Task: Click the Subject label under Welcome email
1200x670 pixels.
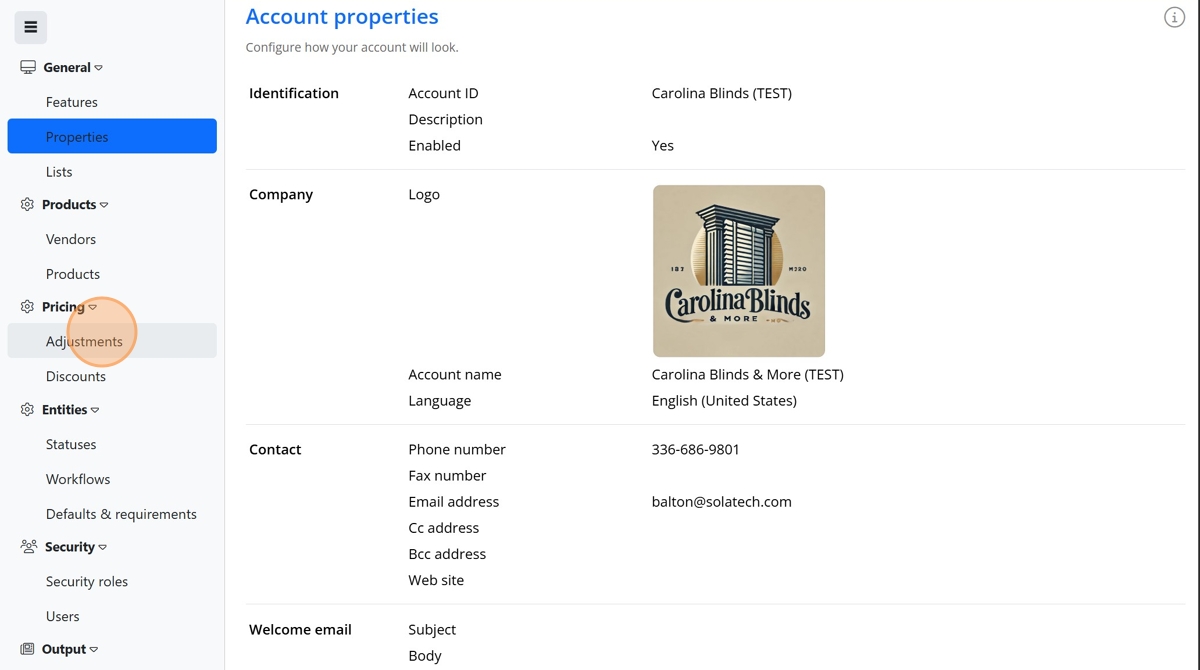Action: tap(432, 629)
